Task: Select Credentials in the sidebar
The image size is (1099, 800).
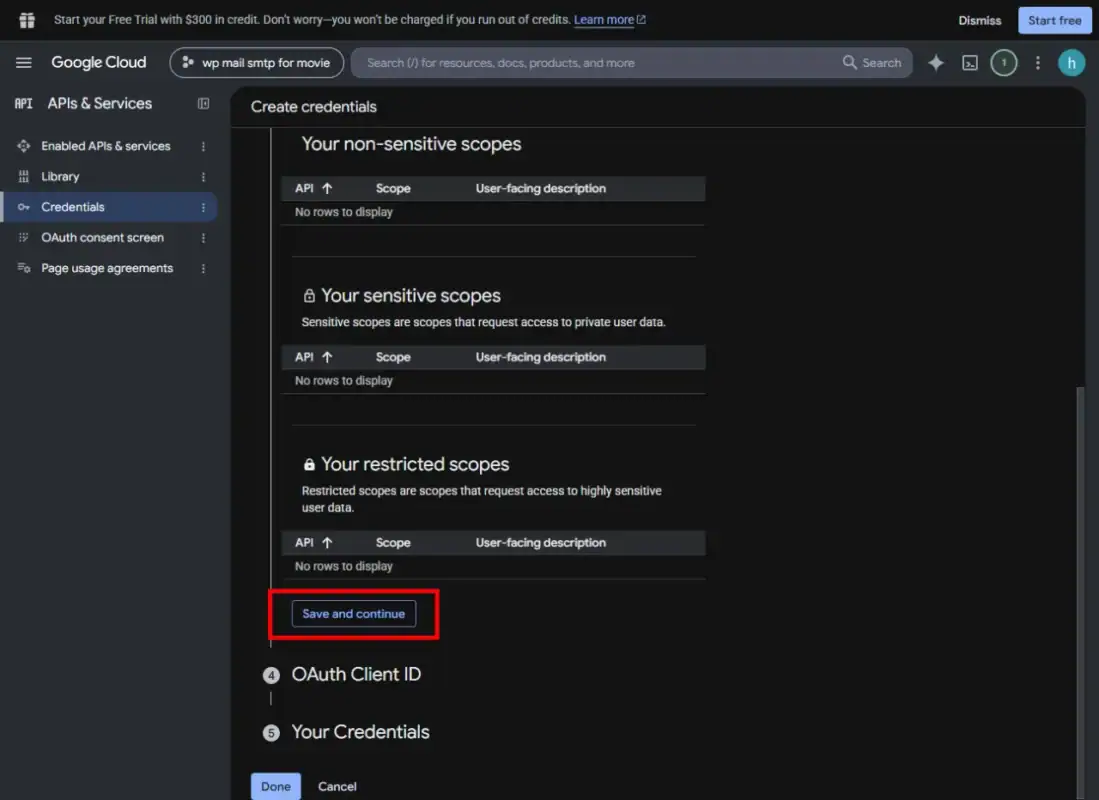Action: tap(73, 207)
